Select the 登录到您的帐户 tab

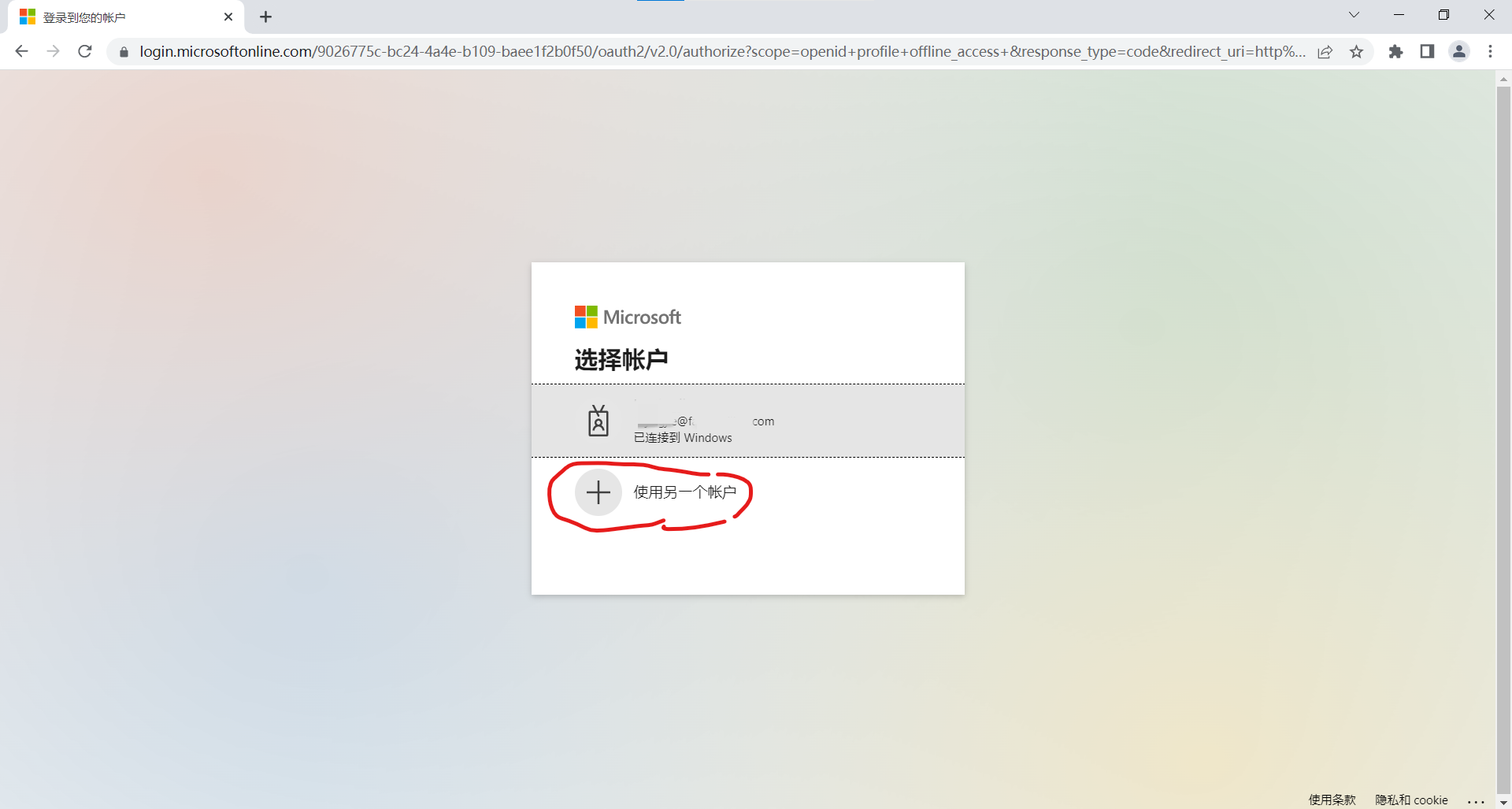pos(126,17)
